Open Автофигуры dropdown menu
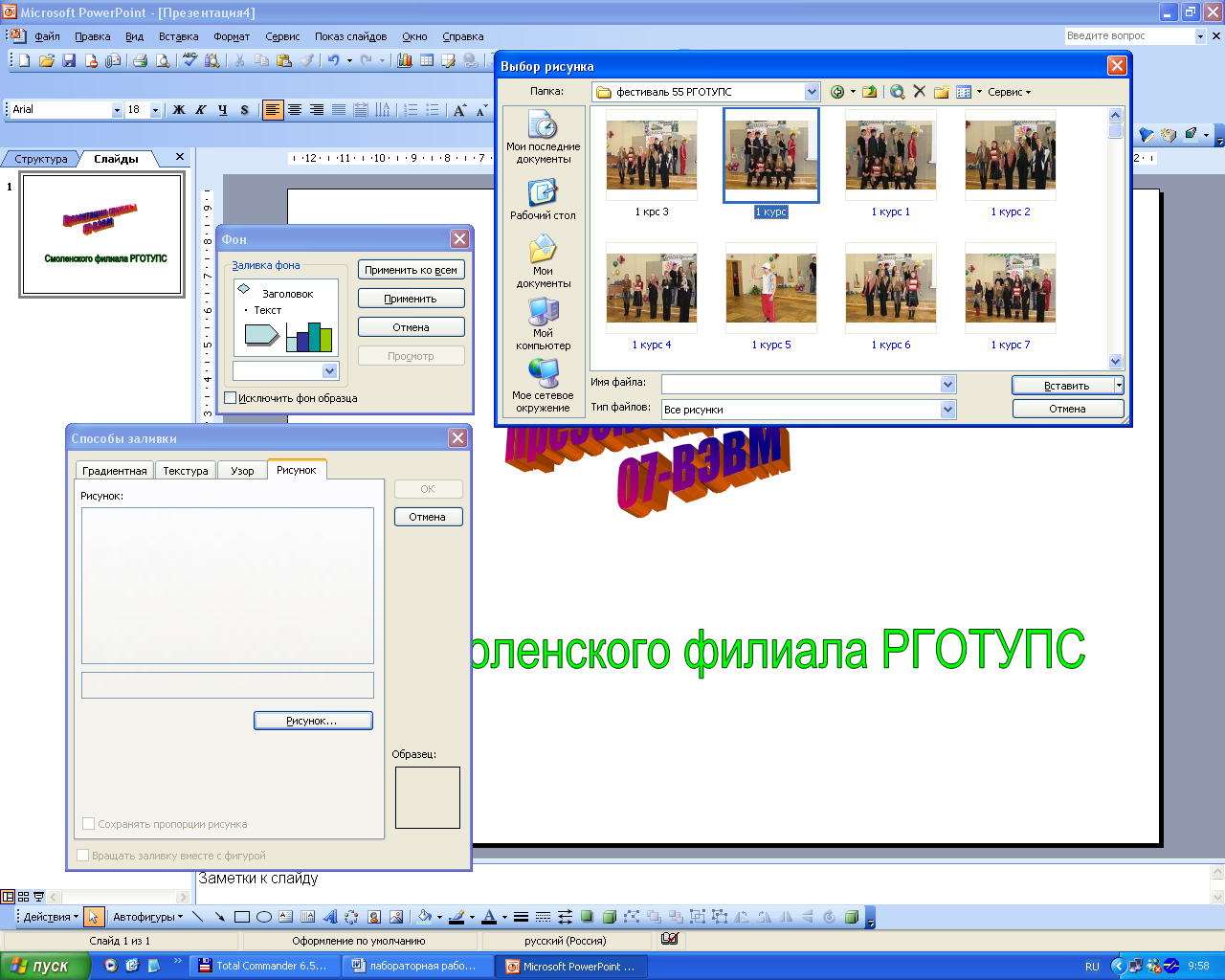Viewport: 1225px width, 980px height. pyautogui.click(x=147, y=917)
